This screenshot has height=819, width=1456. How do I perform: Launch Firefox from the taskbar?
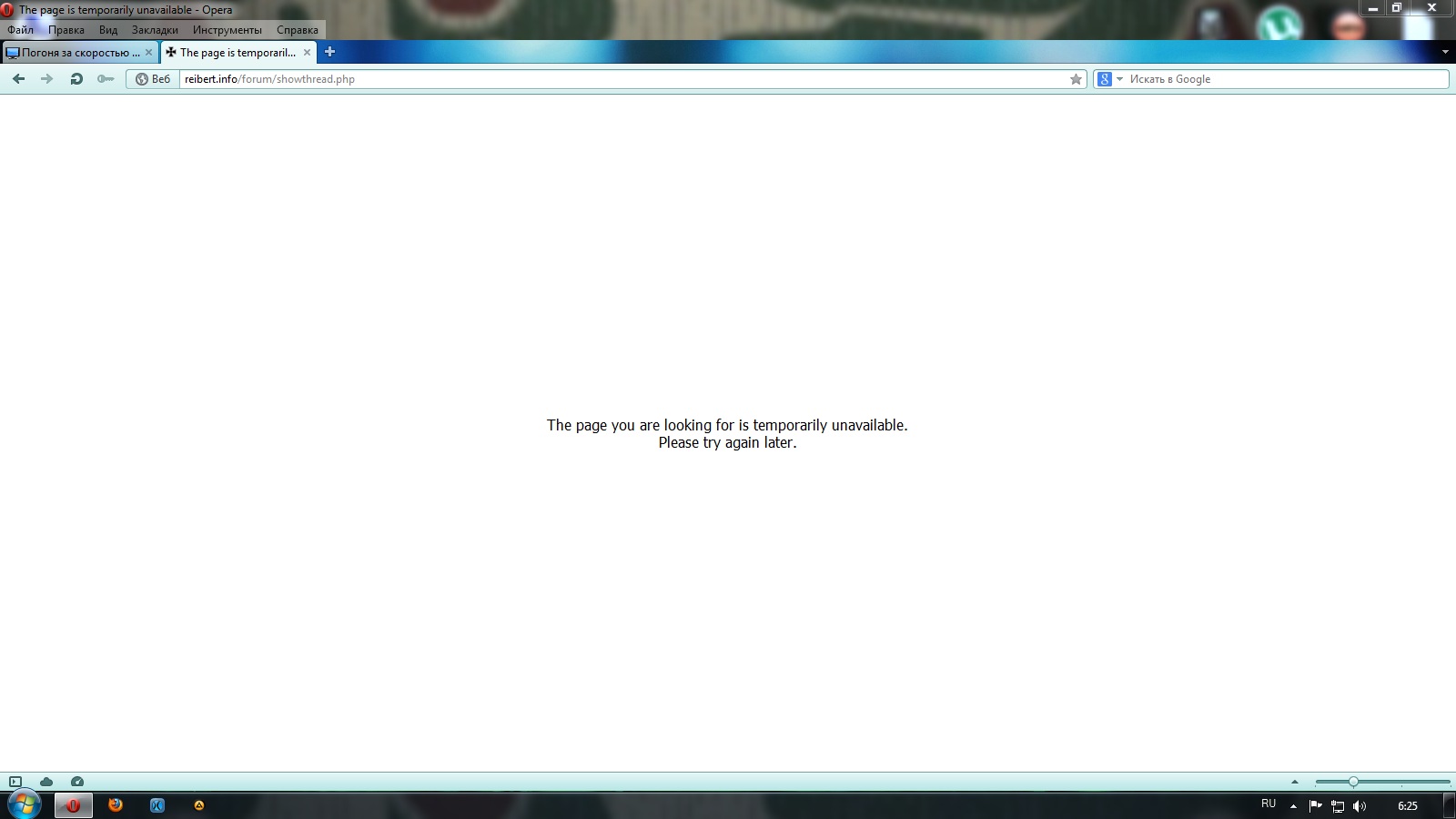116,805
